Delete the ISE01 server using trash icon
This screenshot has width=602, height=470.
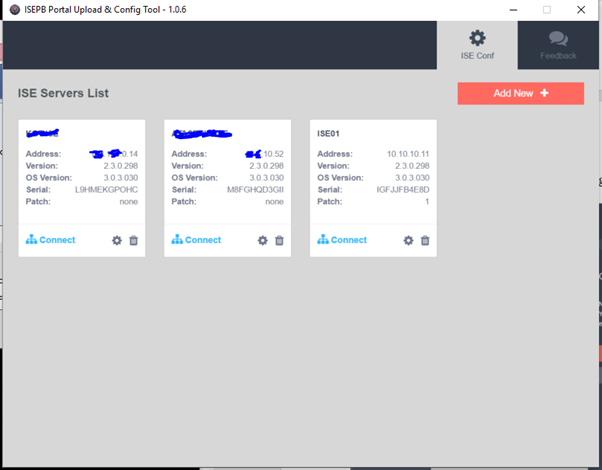click(x=425, y=240)
